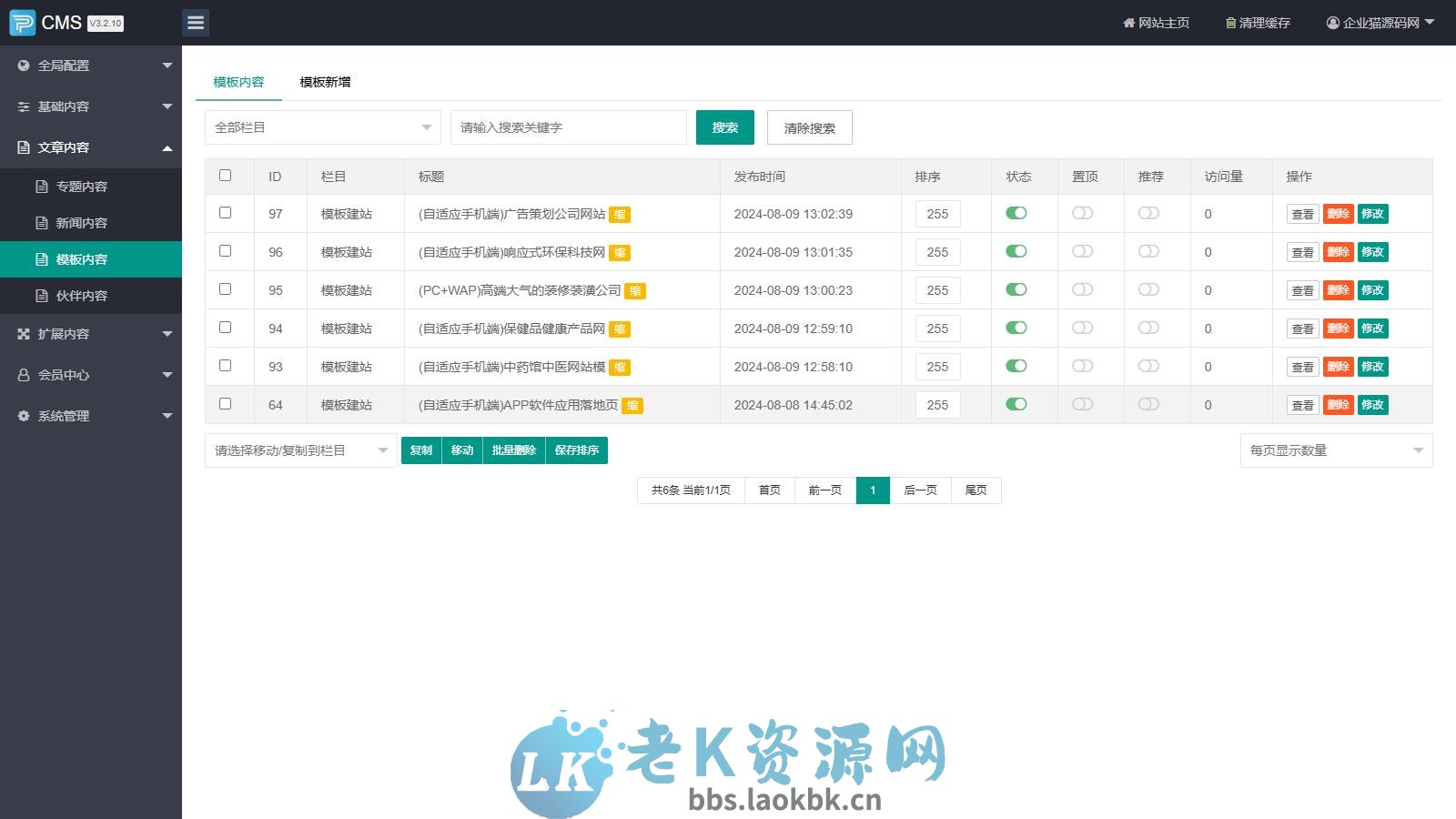The width and height of the screenshot is (1456, 819).
Task: Click the 扩展内容 sidebar icon
Action: [x=23, y=334]
